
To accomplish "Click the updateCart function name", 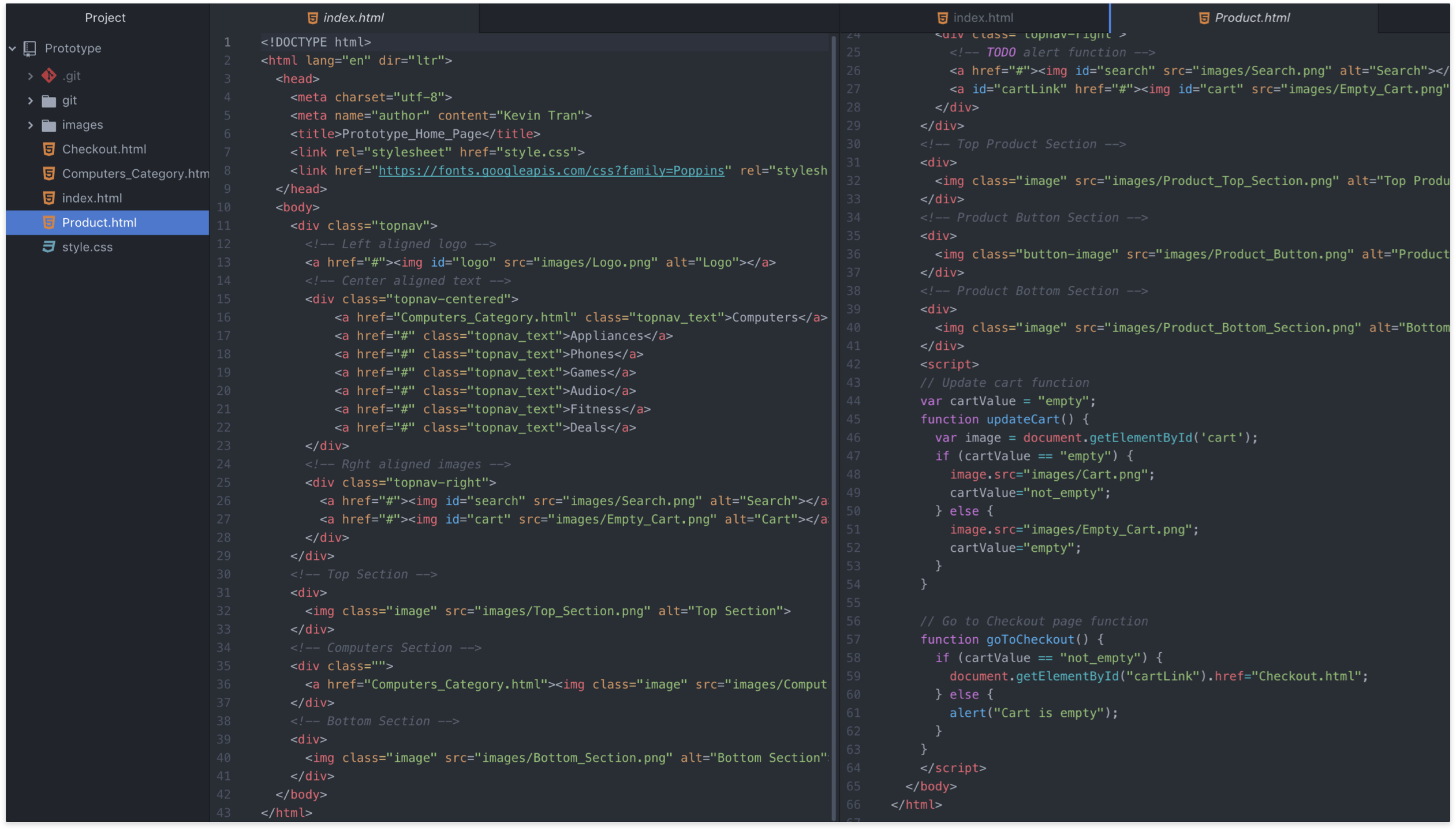I will pyautogui.click(x=1022, y=420).
